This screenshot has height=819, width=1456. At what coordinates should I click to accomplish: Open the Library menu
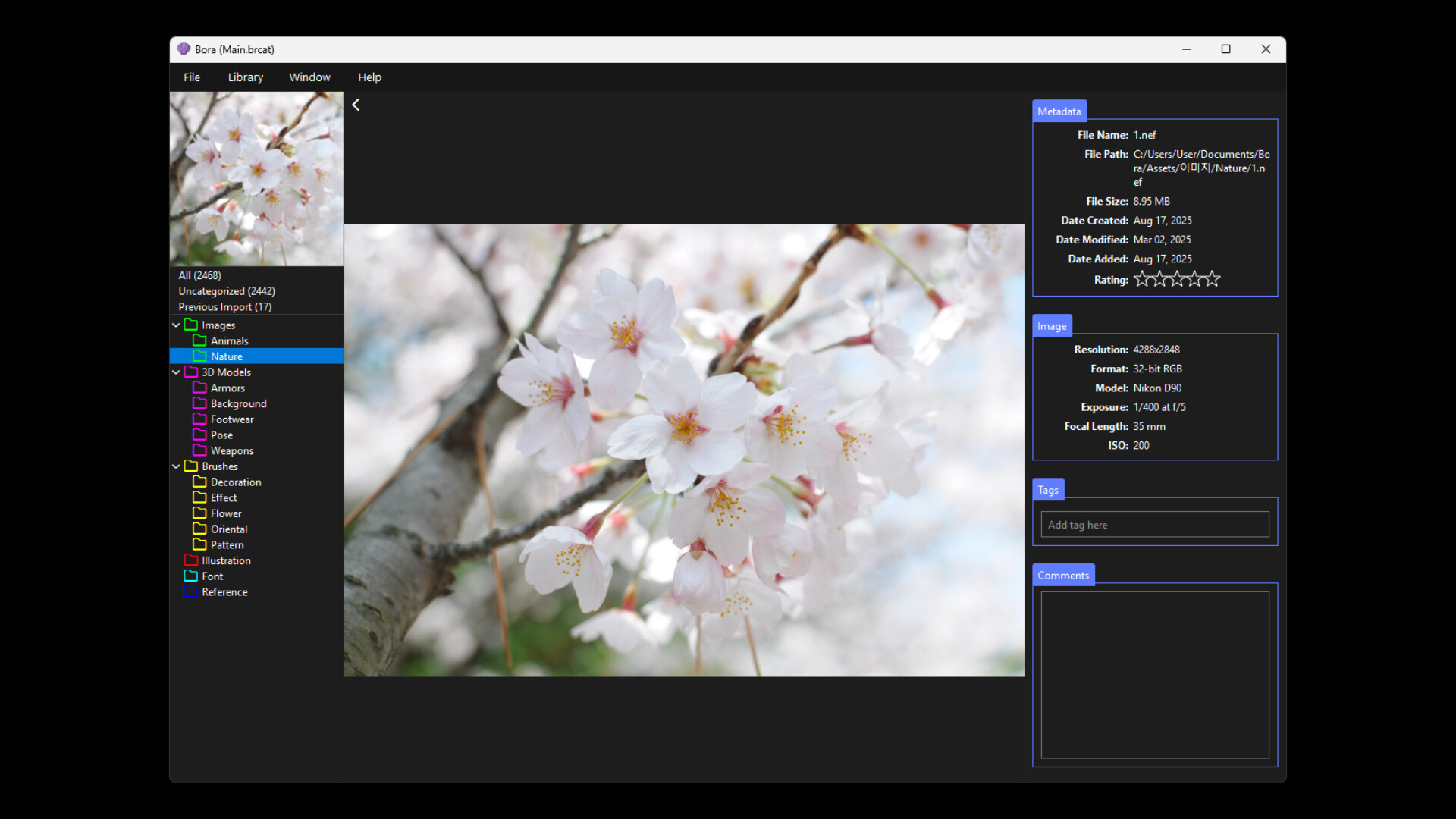click(x=245, y=77)
